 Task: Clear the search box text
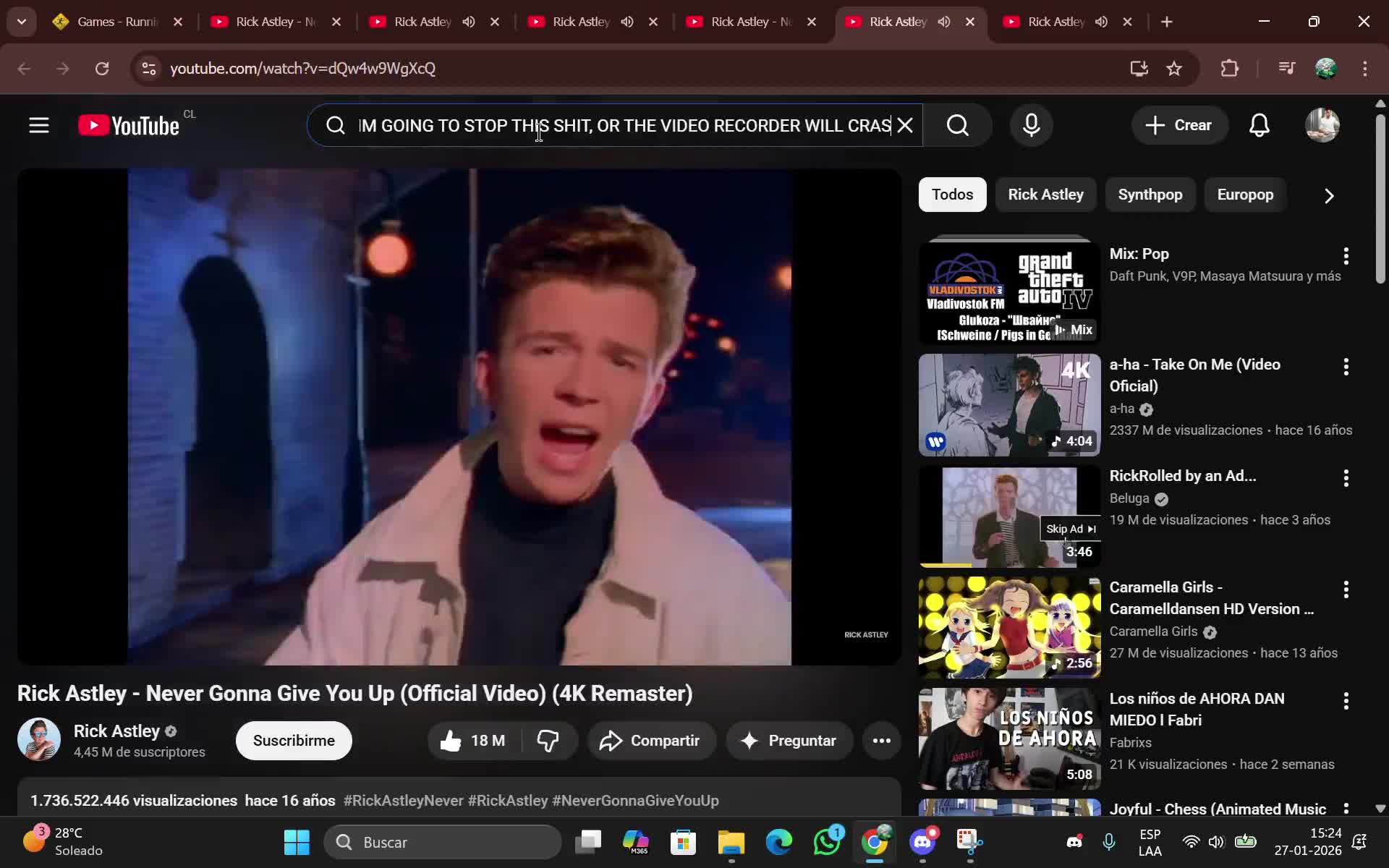905,126
